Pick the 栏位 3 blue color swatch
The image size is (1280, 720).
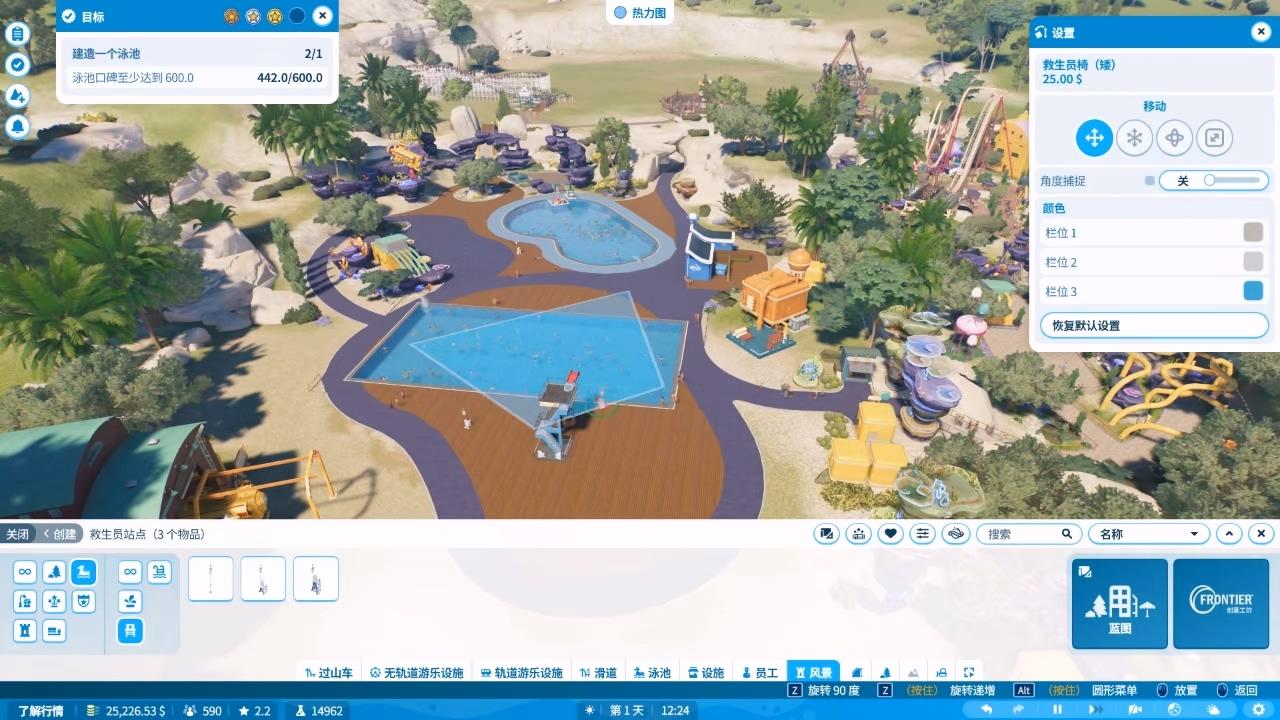pos(1253,291)
